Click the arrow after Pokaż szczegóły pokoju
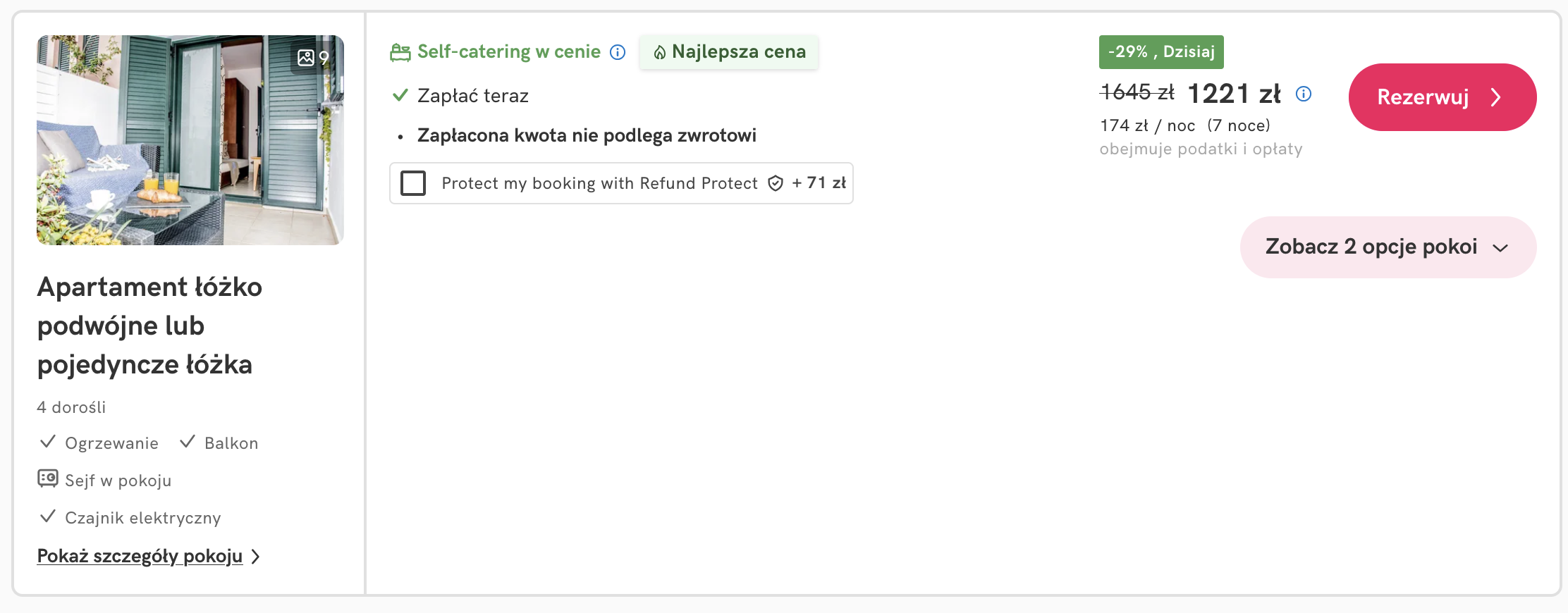The height and width of the screenshot is (613, 1568). tap(256, 557)
